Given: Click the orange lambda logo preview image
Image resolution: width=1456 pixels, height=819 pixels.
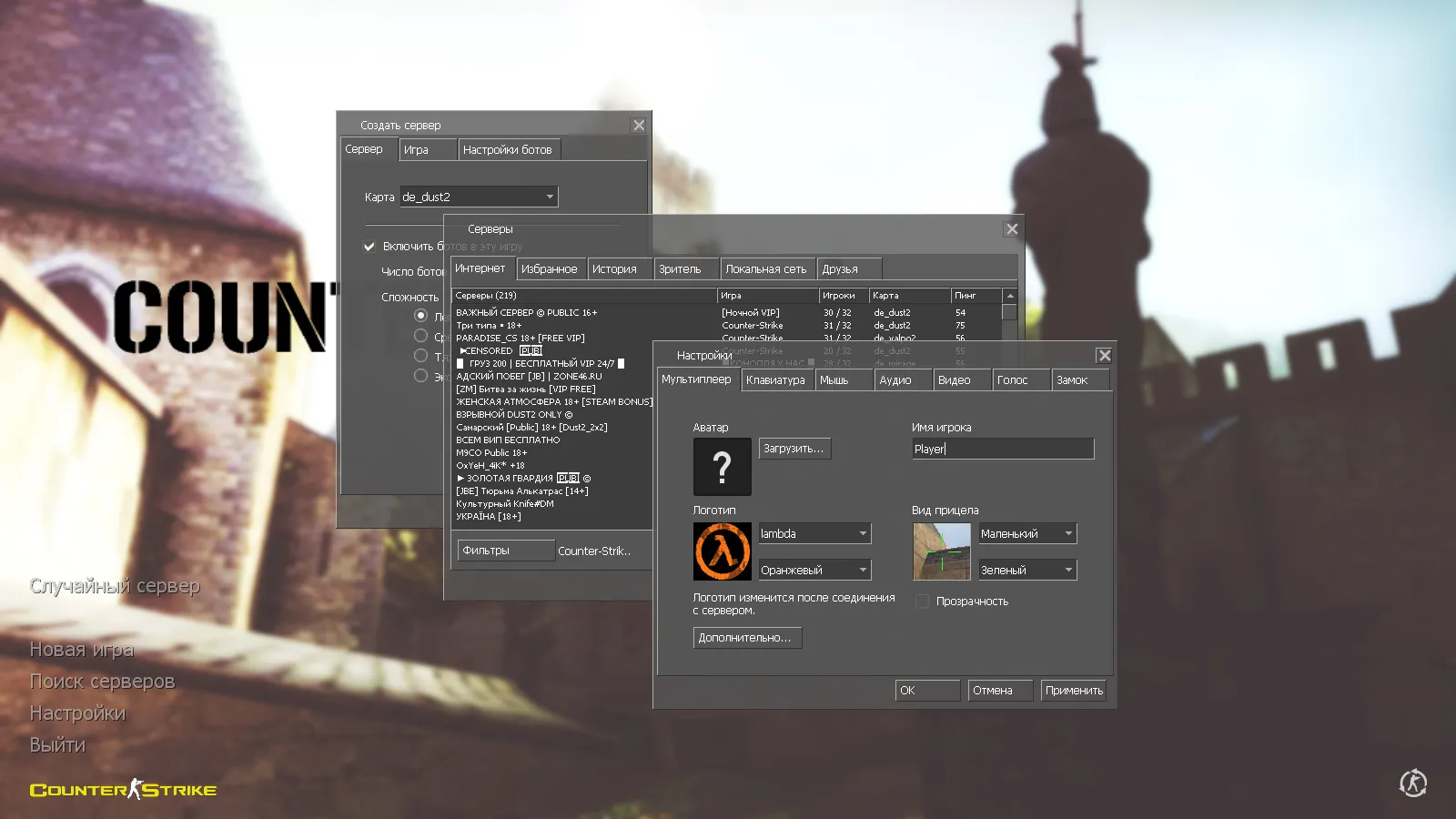Looking at the screenshot, I should tap(722, 551).
